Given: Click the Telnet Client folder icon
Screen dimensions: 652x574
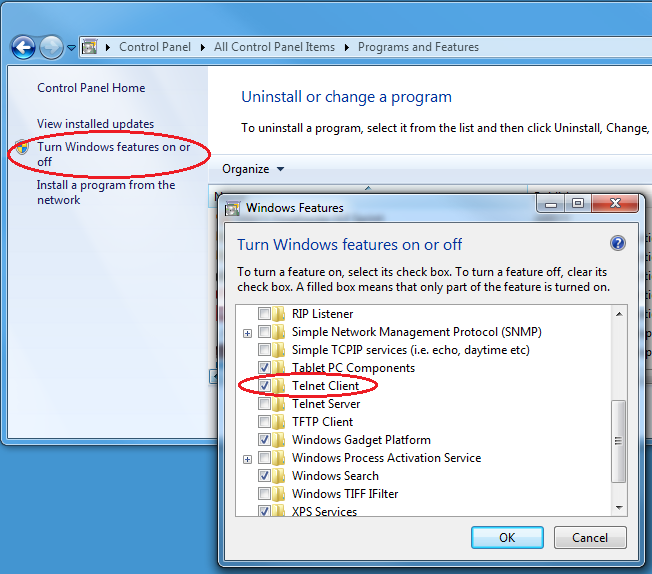Looking at the screenshot, I should coord(279,386).
